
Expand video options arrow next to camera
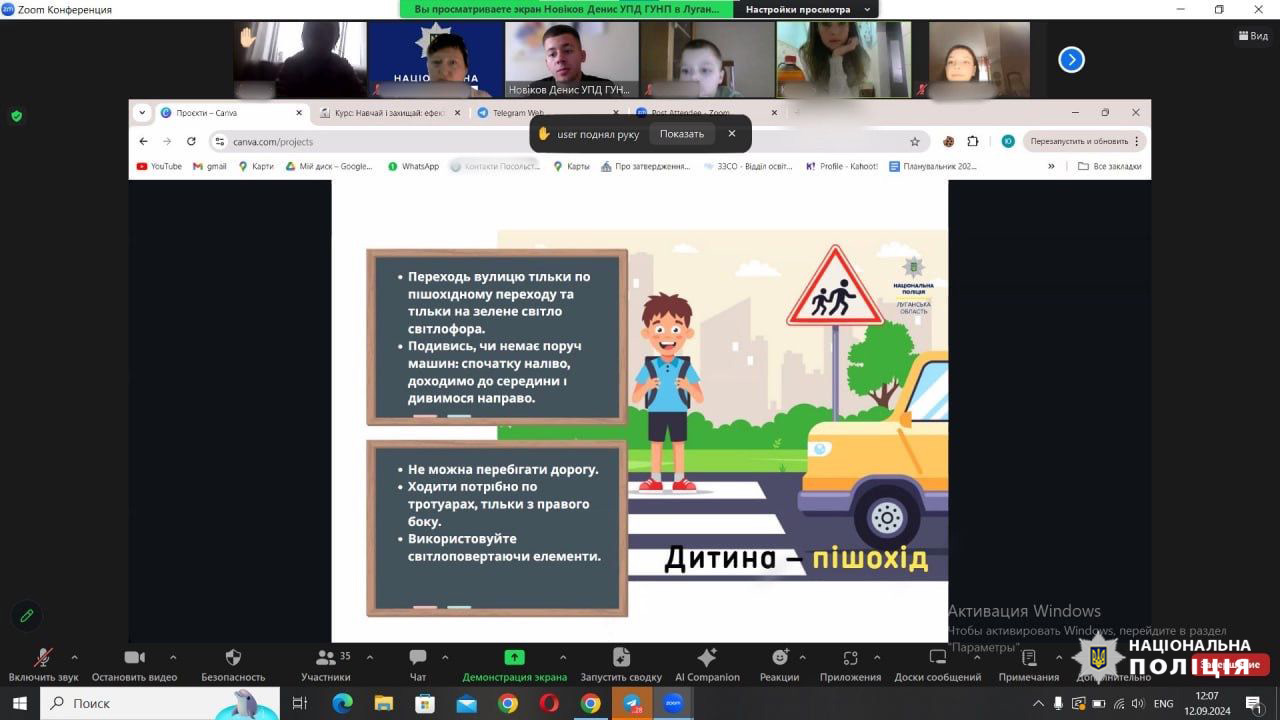tap(173, 657)
